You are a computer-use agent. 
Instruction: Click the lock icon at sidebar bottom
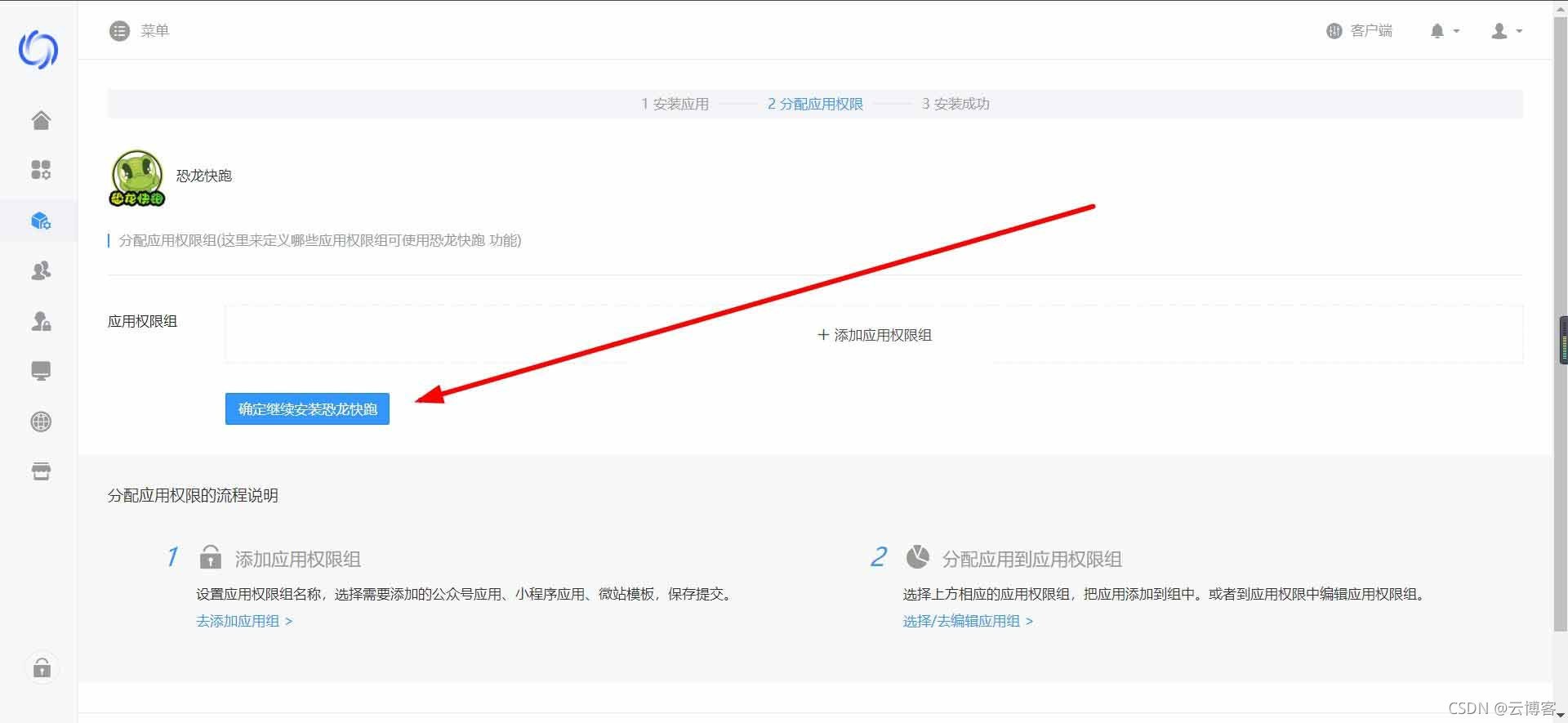[x=42, y=668]
